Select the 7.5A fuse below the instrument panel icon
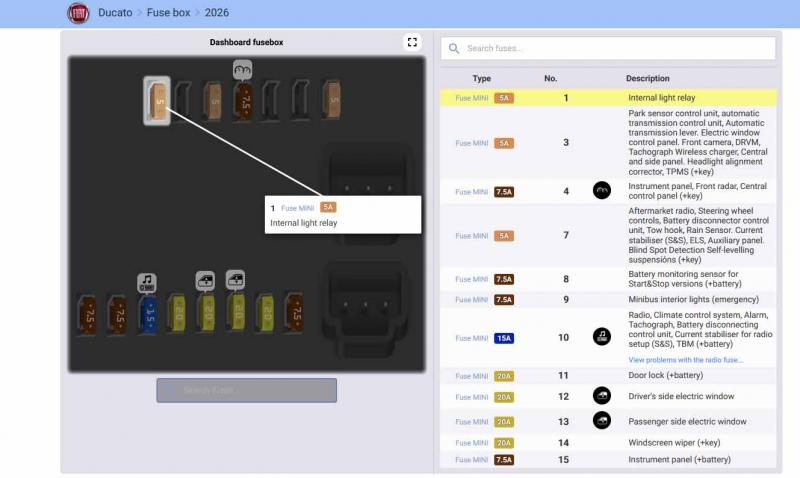Image resolution: width=800 pixels, height=478 pixels. click(243, 101)
